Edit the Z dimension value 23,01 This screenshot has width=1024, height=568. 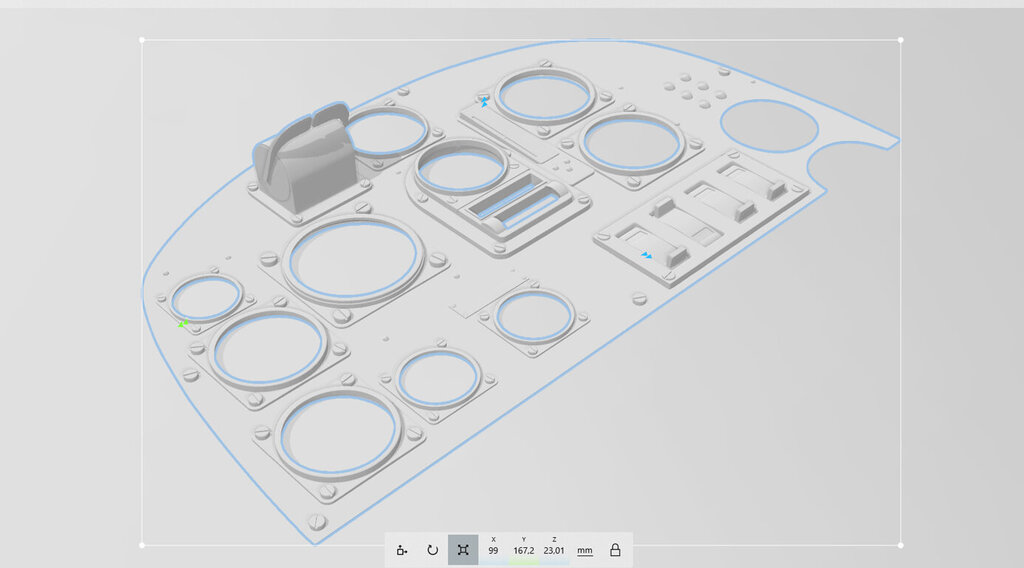[554, 550]
